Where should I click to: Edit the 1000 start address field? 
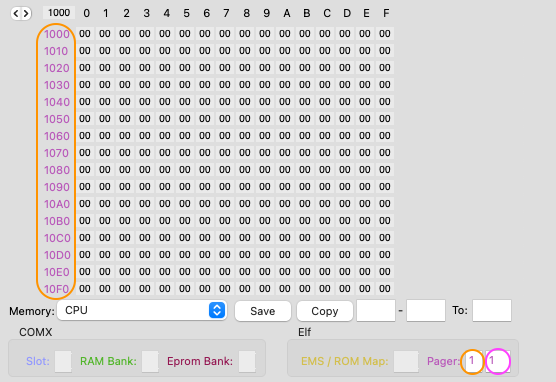(59, 13)
